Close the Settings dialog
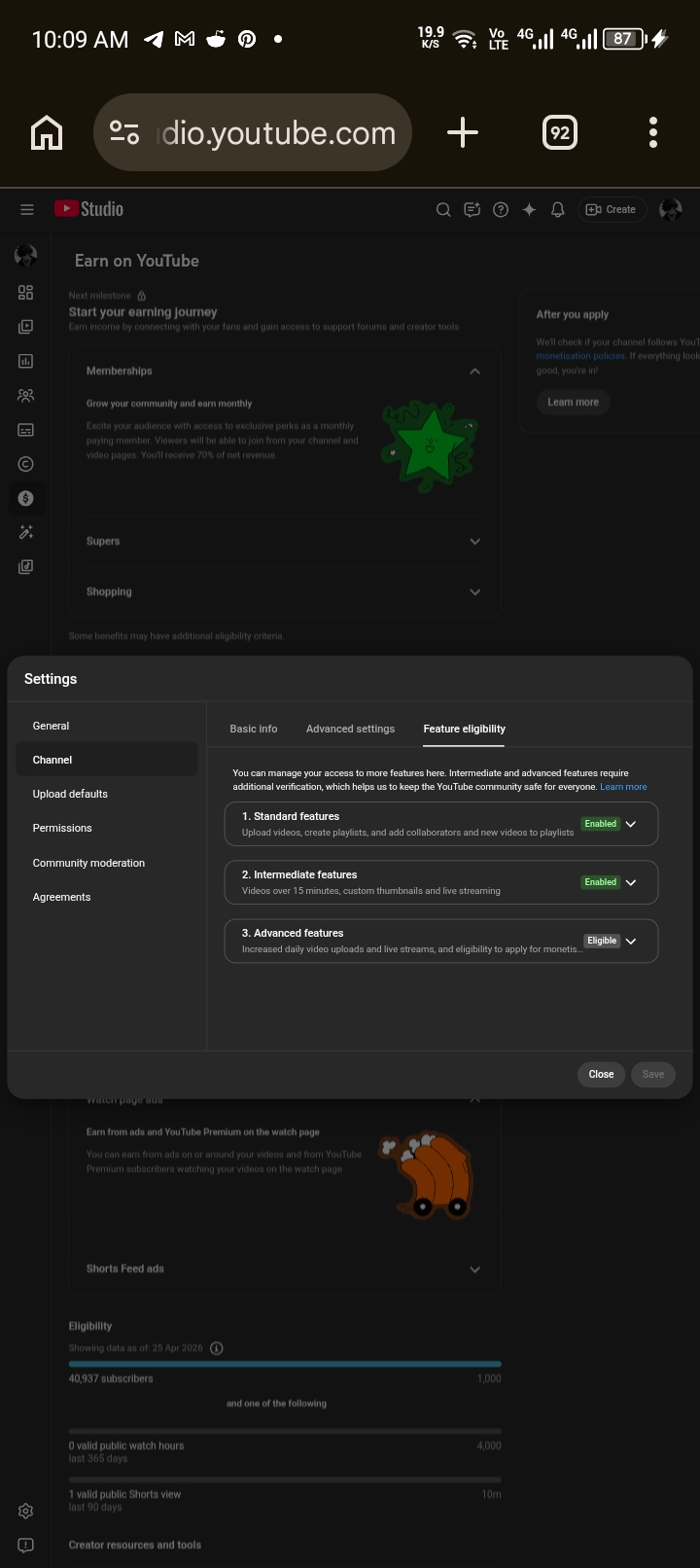Screen dimensions: 700x1568 click(x=601, y=1074)
